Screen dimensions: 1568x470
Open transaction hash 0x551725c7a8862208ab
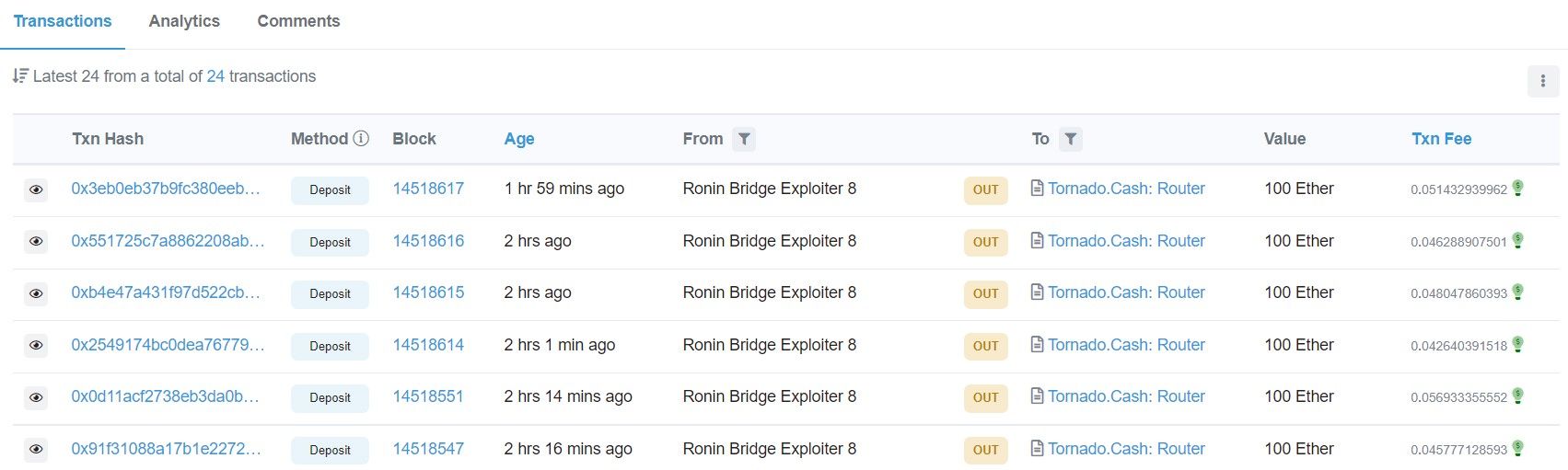168,241
